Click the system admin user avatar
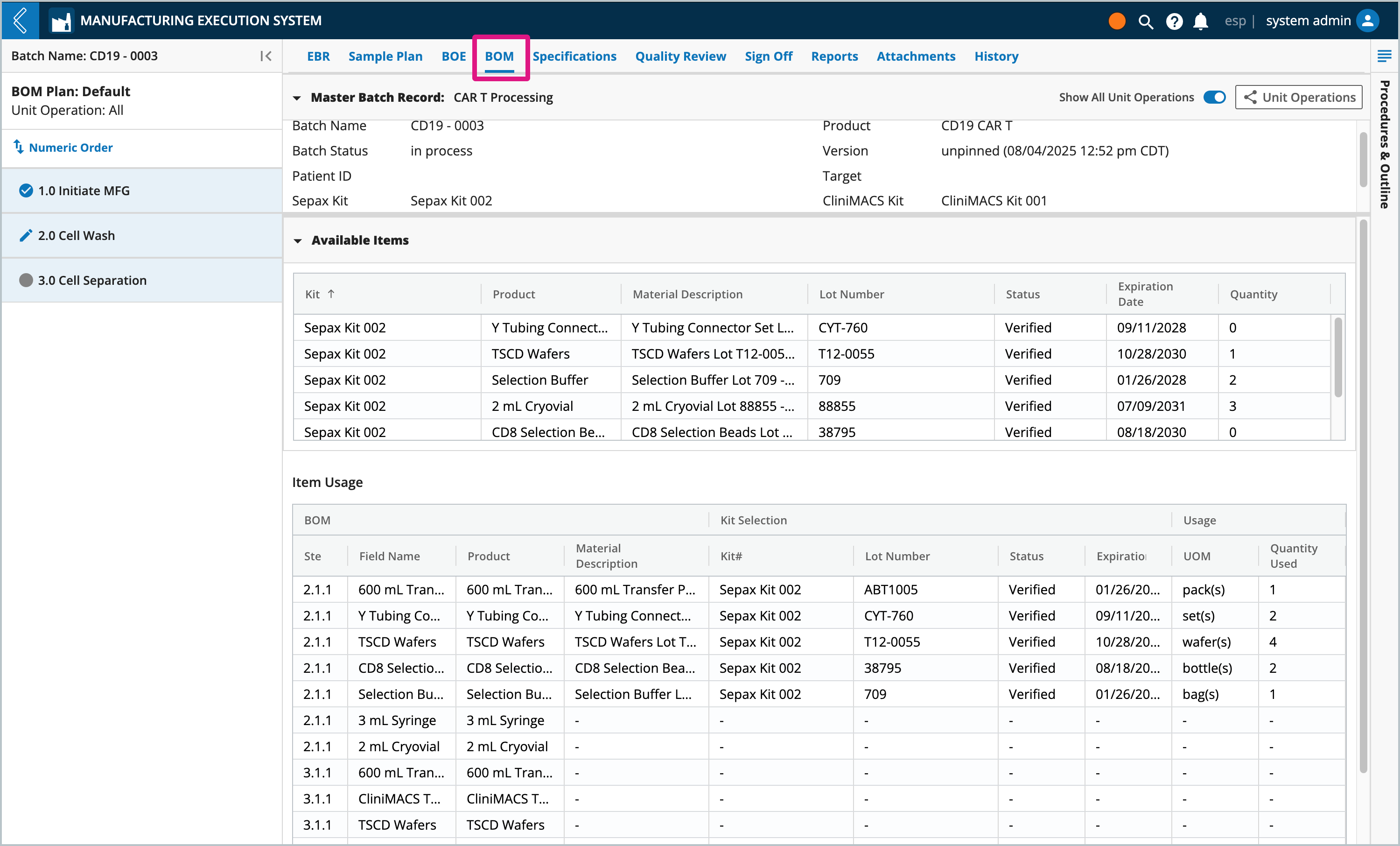This screenshot has height=846, width=1400. click(x=1368, y=21)
